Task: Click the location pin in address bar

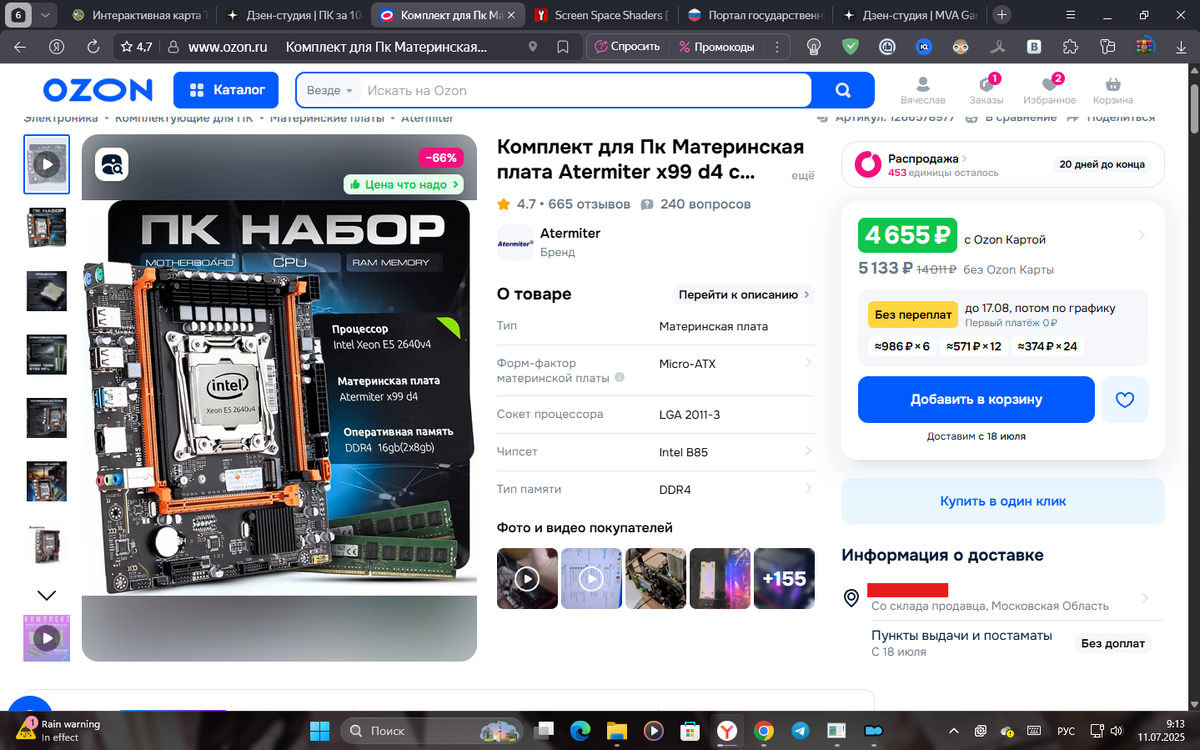Action: coord(533,47)
